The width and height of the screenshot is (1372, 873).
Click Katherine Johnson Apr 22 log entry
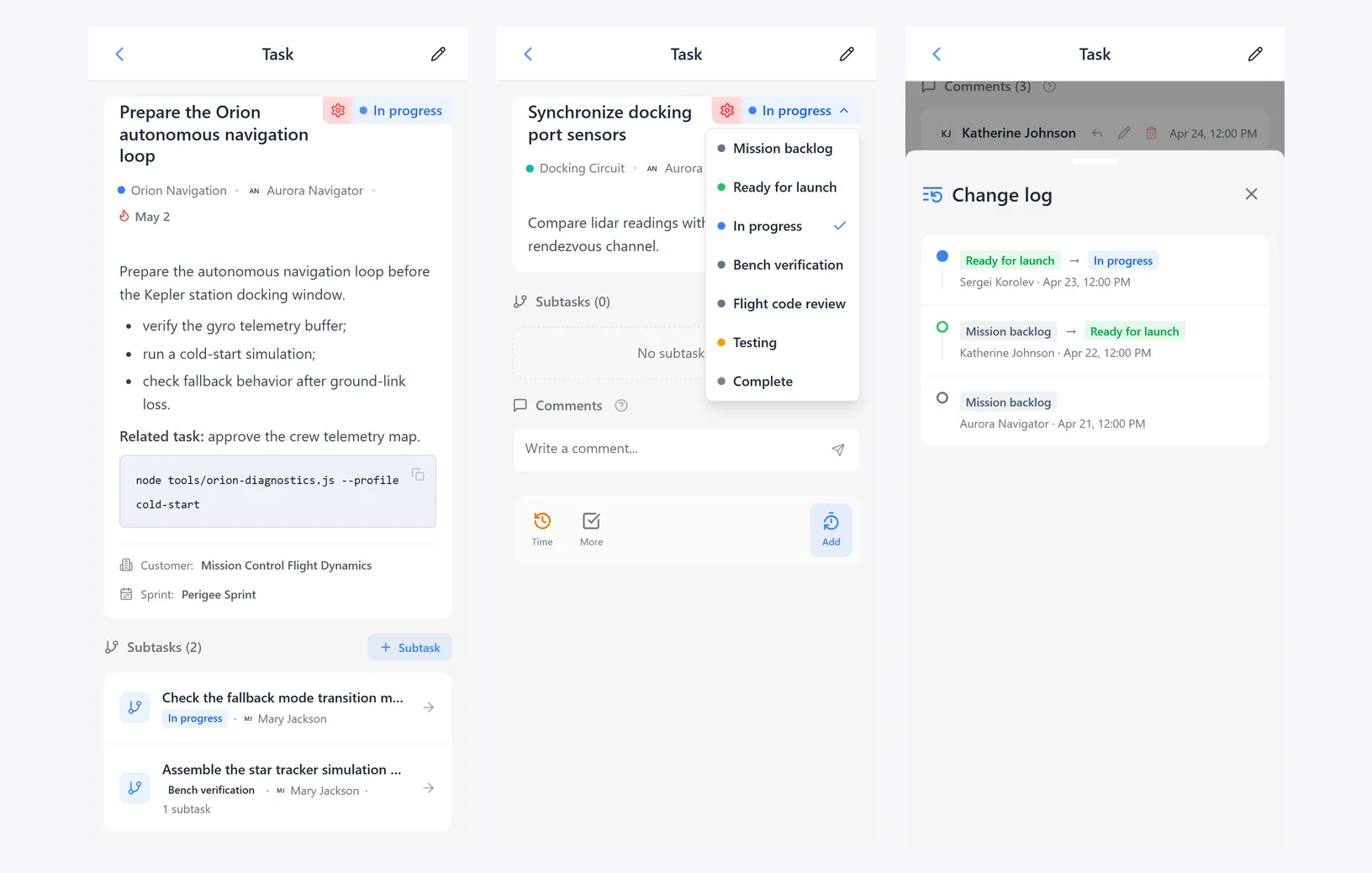(x=1095, y=340)
